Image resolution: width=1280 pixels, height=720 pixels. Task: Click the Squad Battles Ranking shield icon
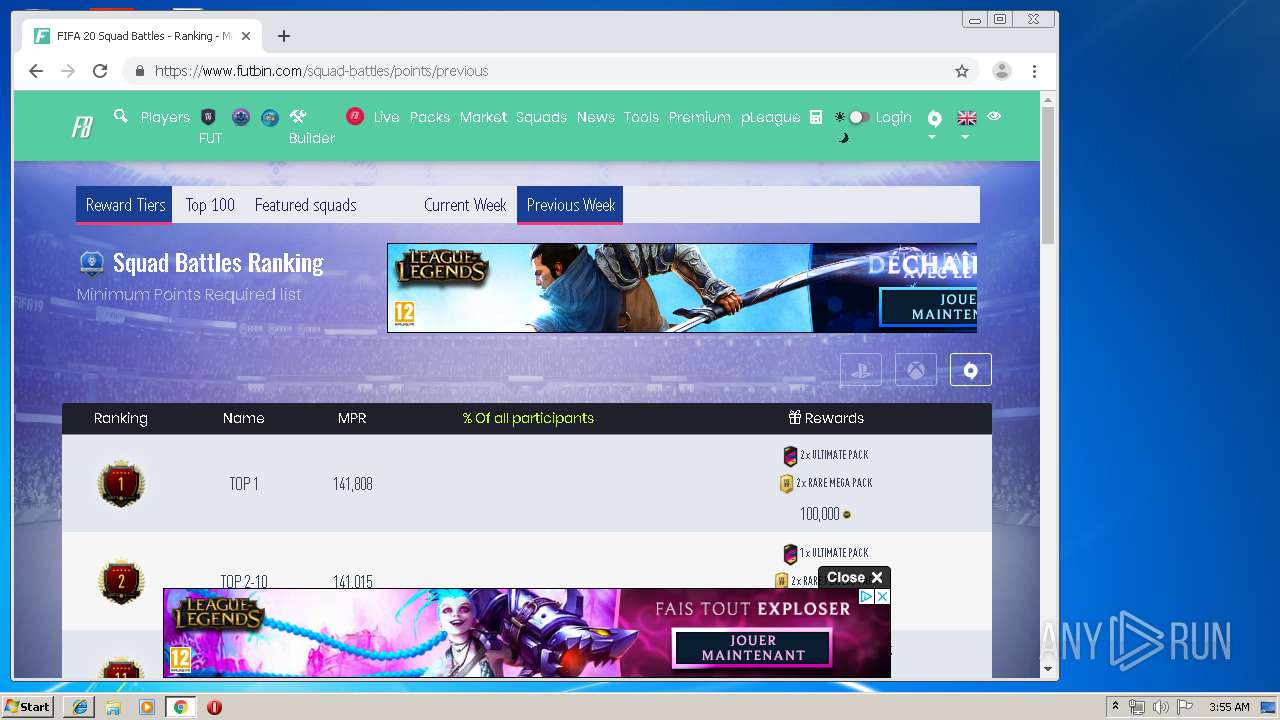tap(92, 263)
